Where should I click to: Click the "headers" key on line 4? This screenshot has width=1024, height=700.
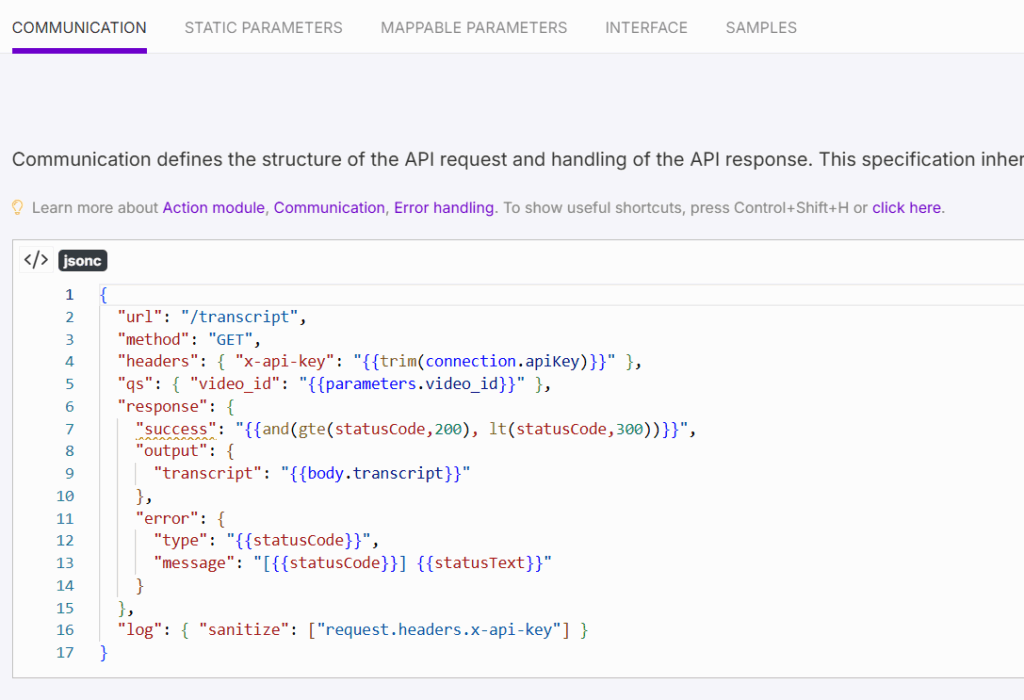[x=158, y=361]
